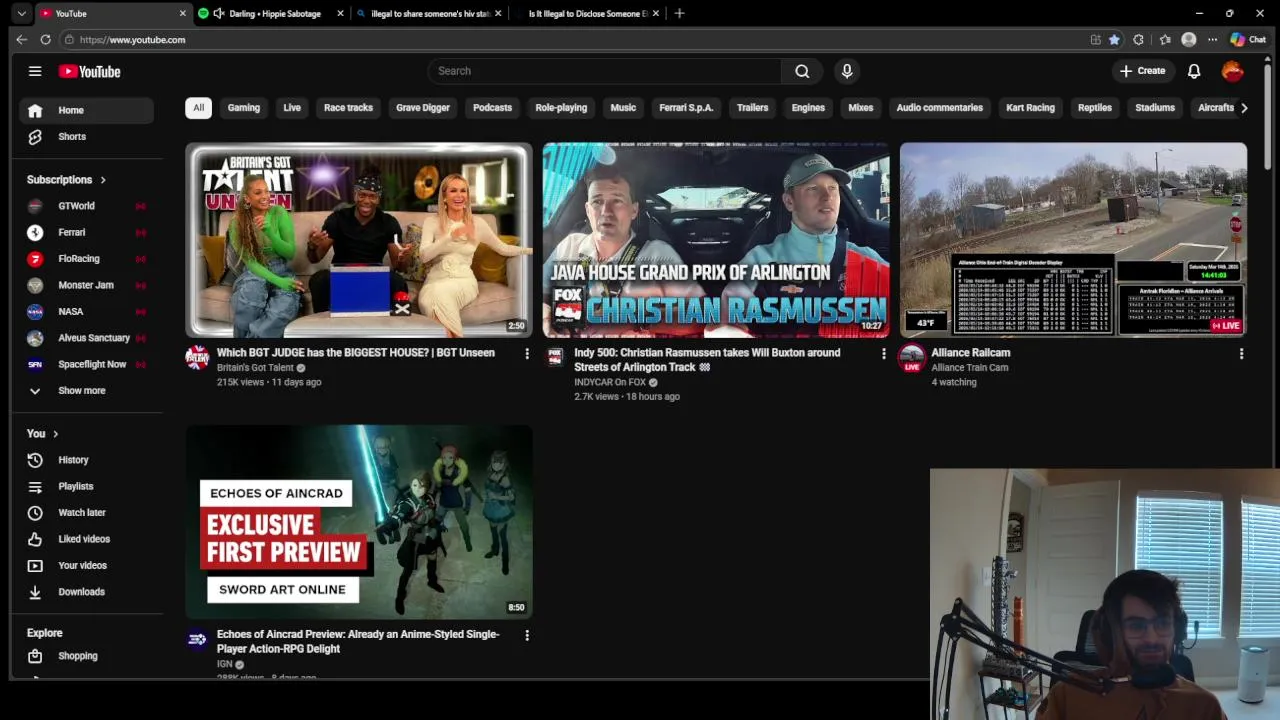Select the Kart Racing filter chip
The width and height of the screenshot is (1280, 720).
[1030, 108]
